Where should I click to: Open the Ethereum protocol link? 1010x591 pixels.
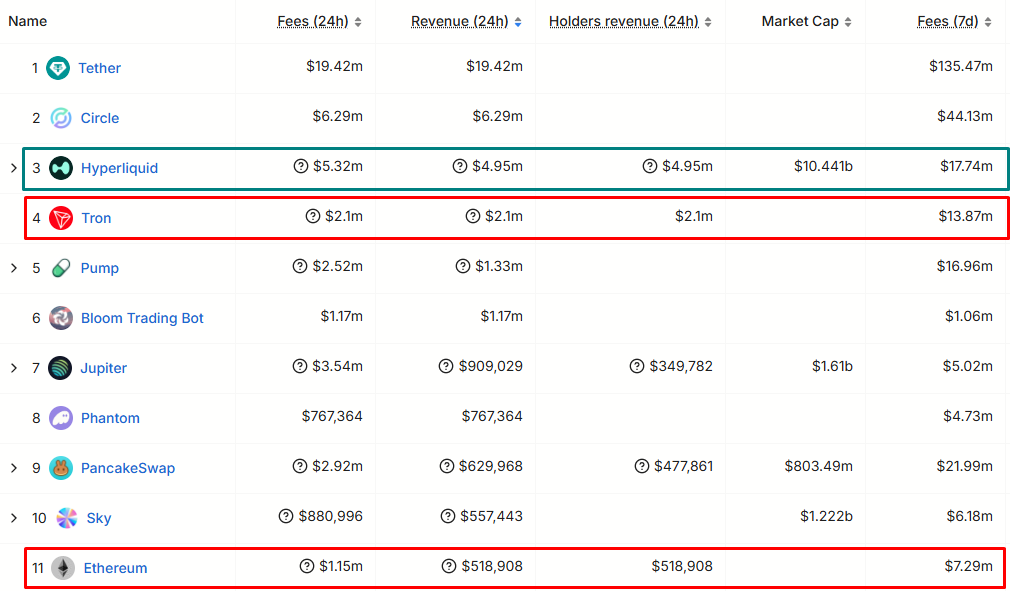(x=115, y=568)
